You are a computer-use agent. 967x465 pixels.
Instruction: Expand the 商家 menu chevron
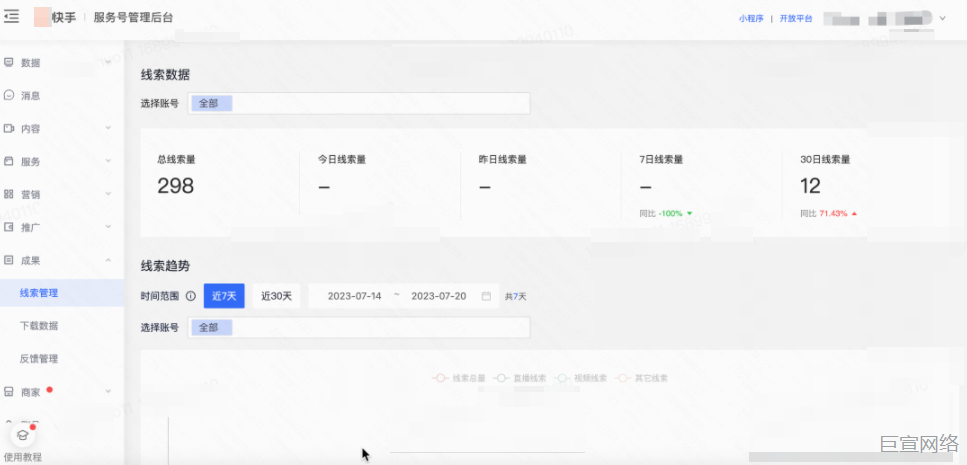[x=108, y=391]
